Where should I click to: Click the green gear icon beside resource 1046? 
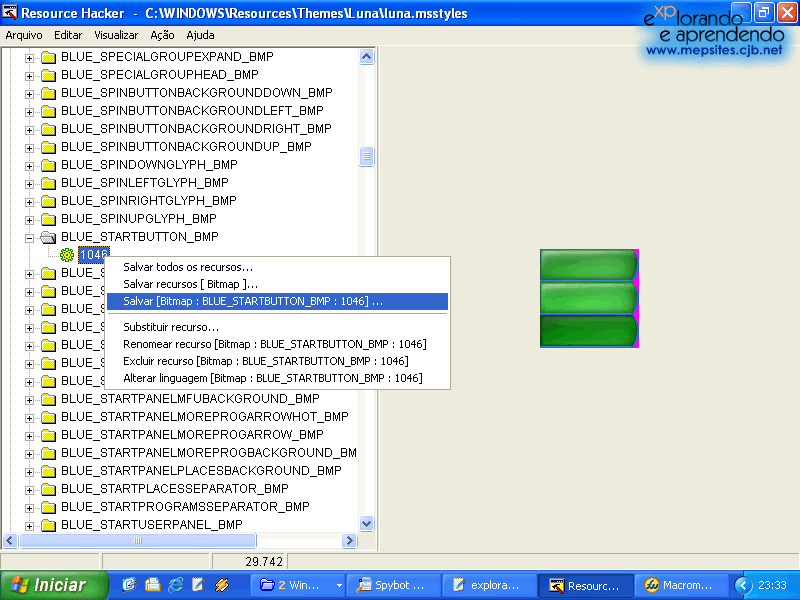67,255
